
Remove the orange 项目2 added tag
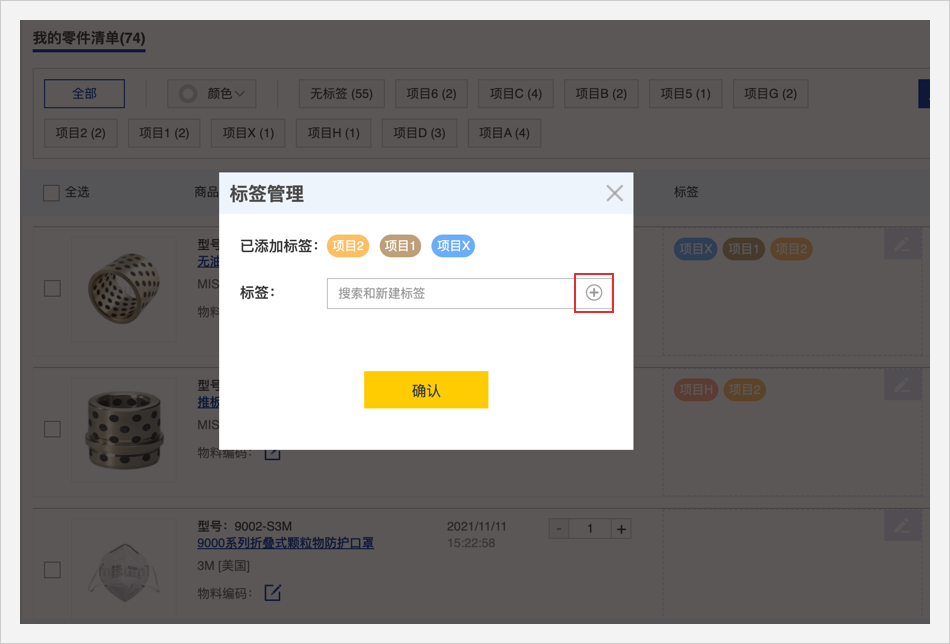(349, 246)
